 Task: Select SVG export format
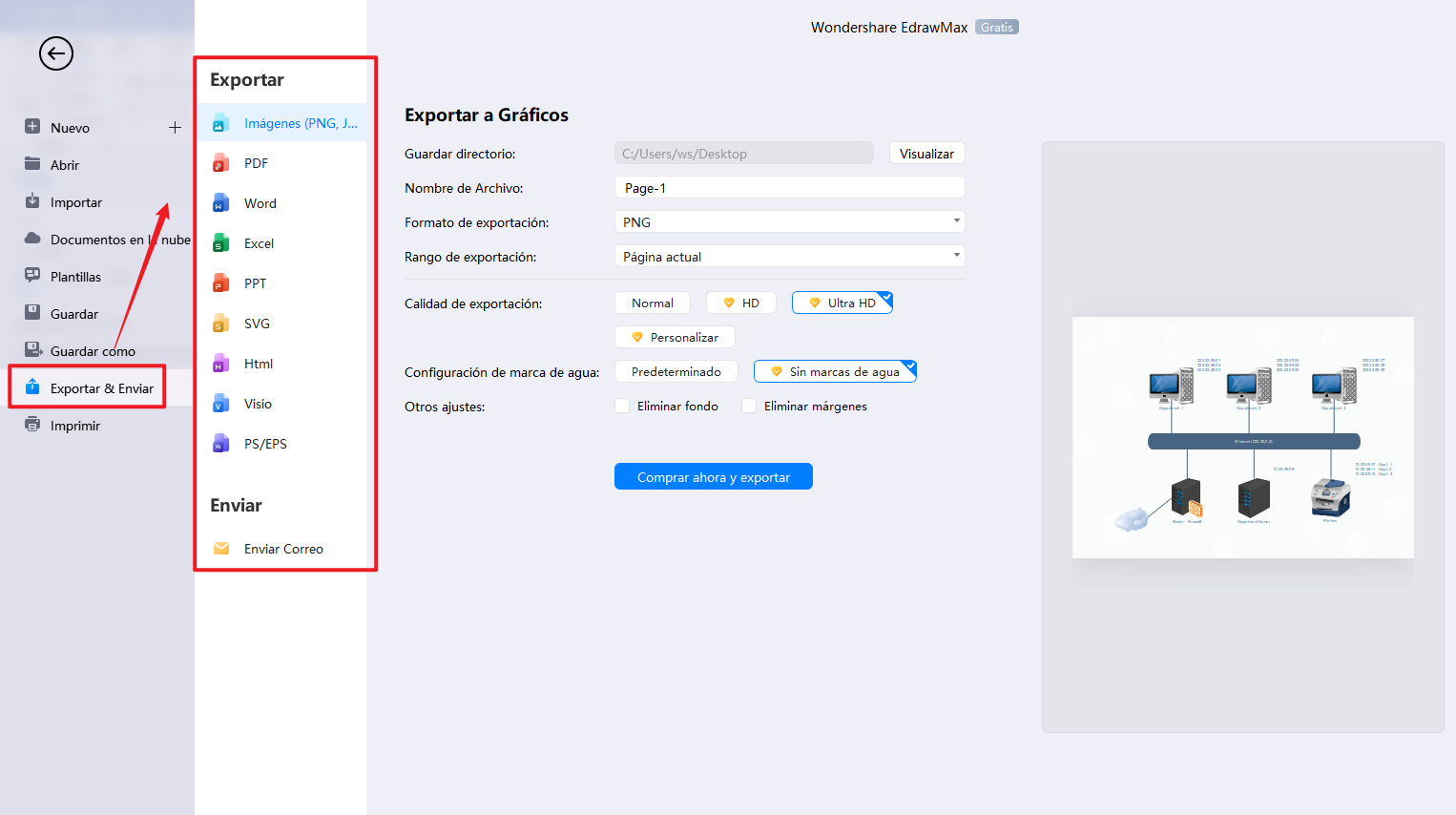256,324
